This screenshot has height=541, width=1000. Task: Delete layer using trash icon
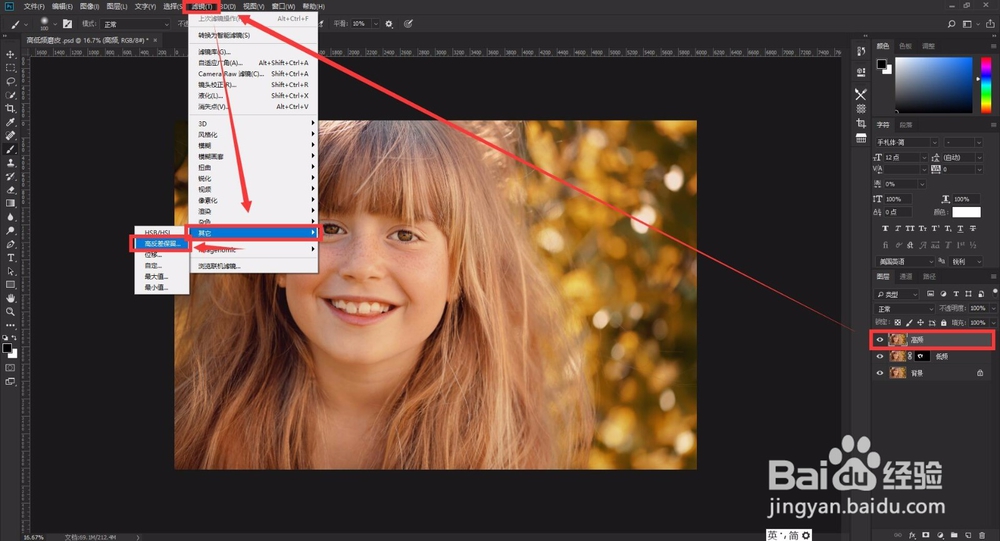[982, 535]
